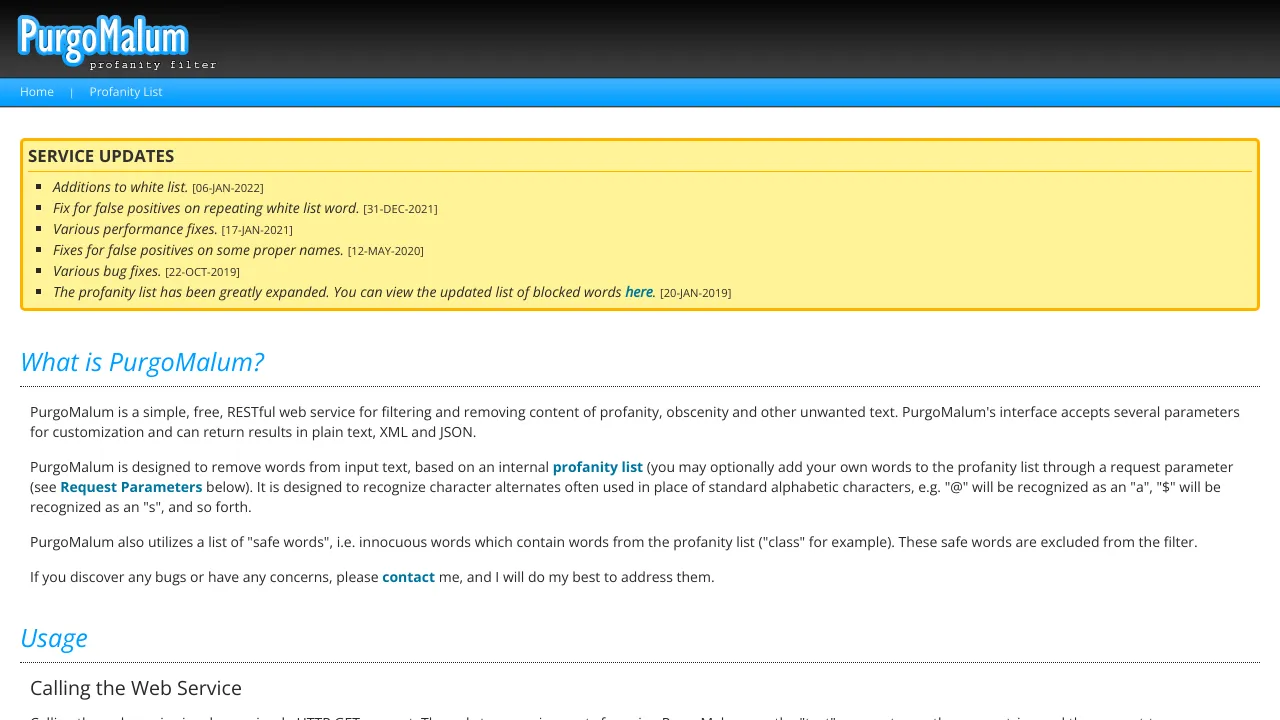Select paragraph starting 'PurgoMalum also utilizes'
1280x720 pixels.
[x=613, y=542]
